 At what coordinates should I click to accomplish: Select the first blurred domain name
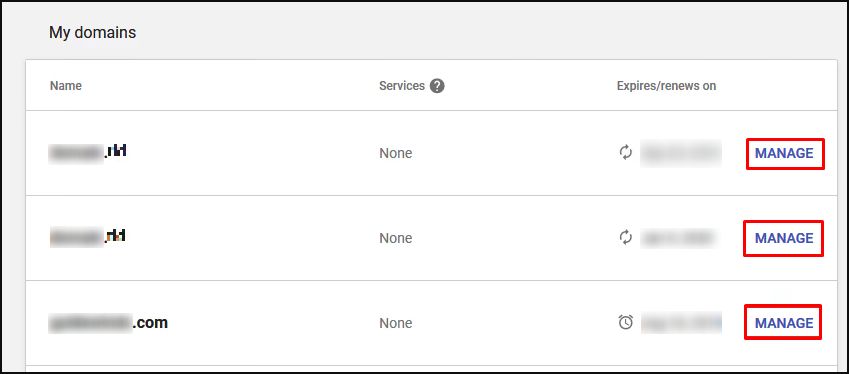click(88, 152)
